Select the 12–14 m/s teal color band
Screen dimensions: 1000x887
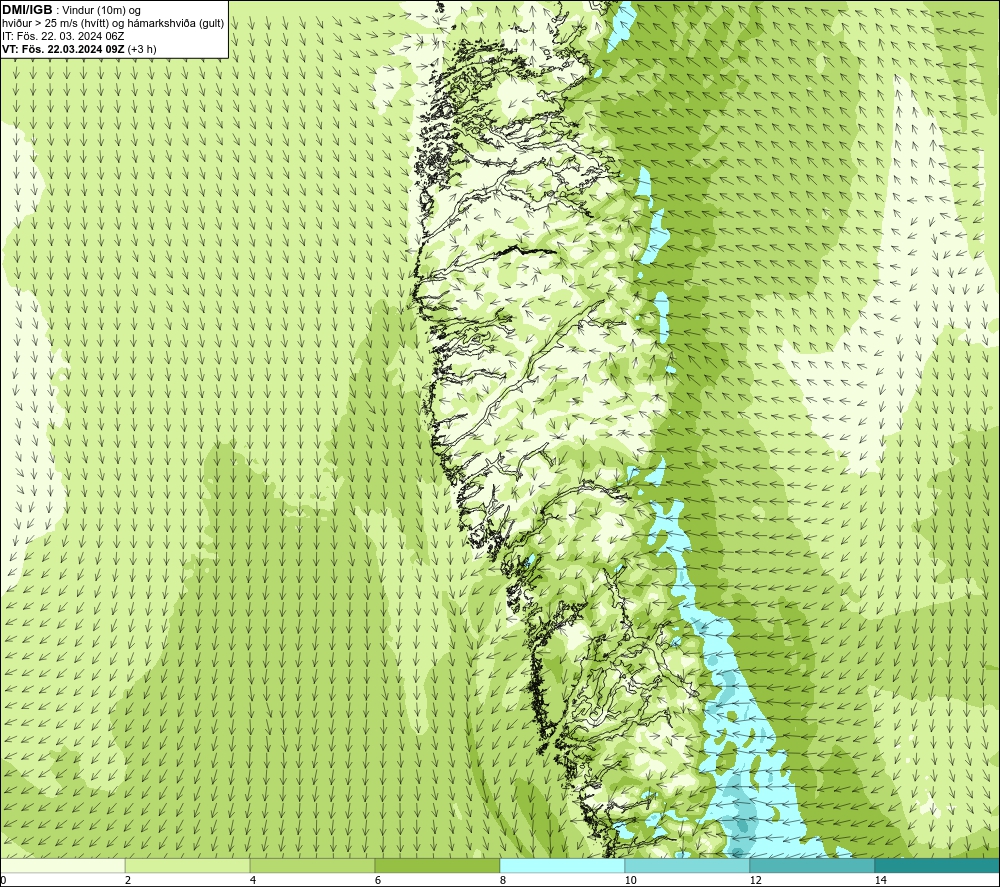click(x=812, y=865)
